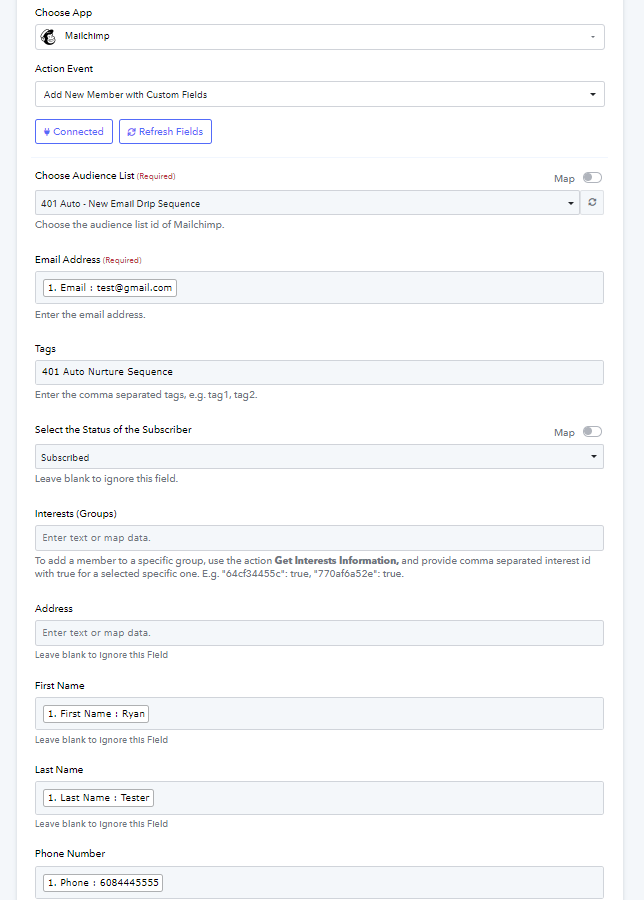Click the Mailchimp monkey logo icon
This screenshot has height=900, width=644.
click(x=48, y=37)
